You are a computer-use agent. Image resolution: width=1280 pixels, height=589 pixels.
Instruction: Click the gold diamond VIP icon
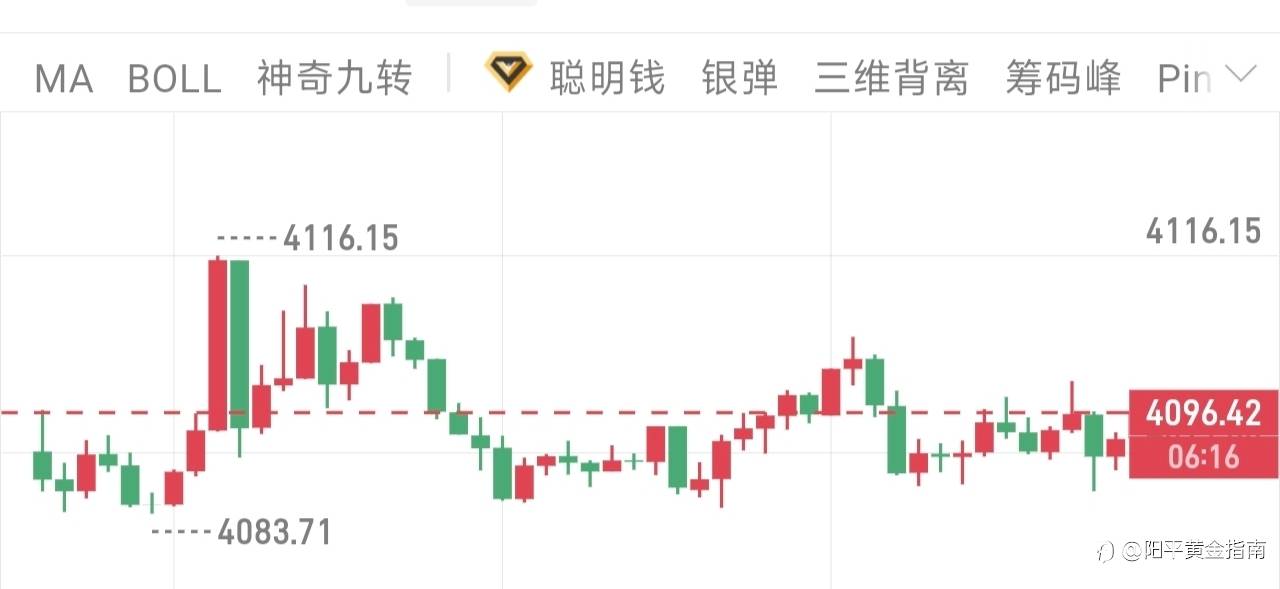pyautogui.click(x=509, y=74)
